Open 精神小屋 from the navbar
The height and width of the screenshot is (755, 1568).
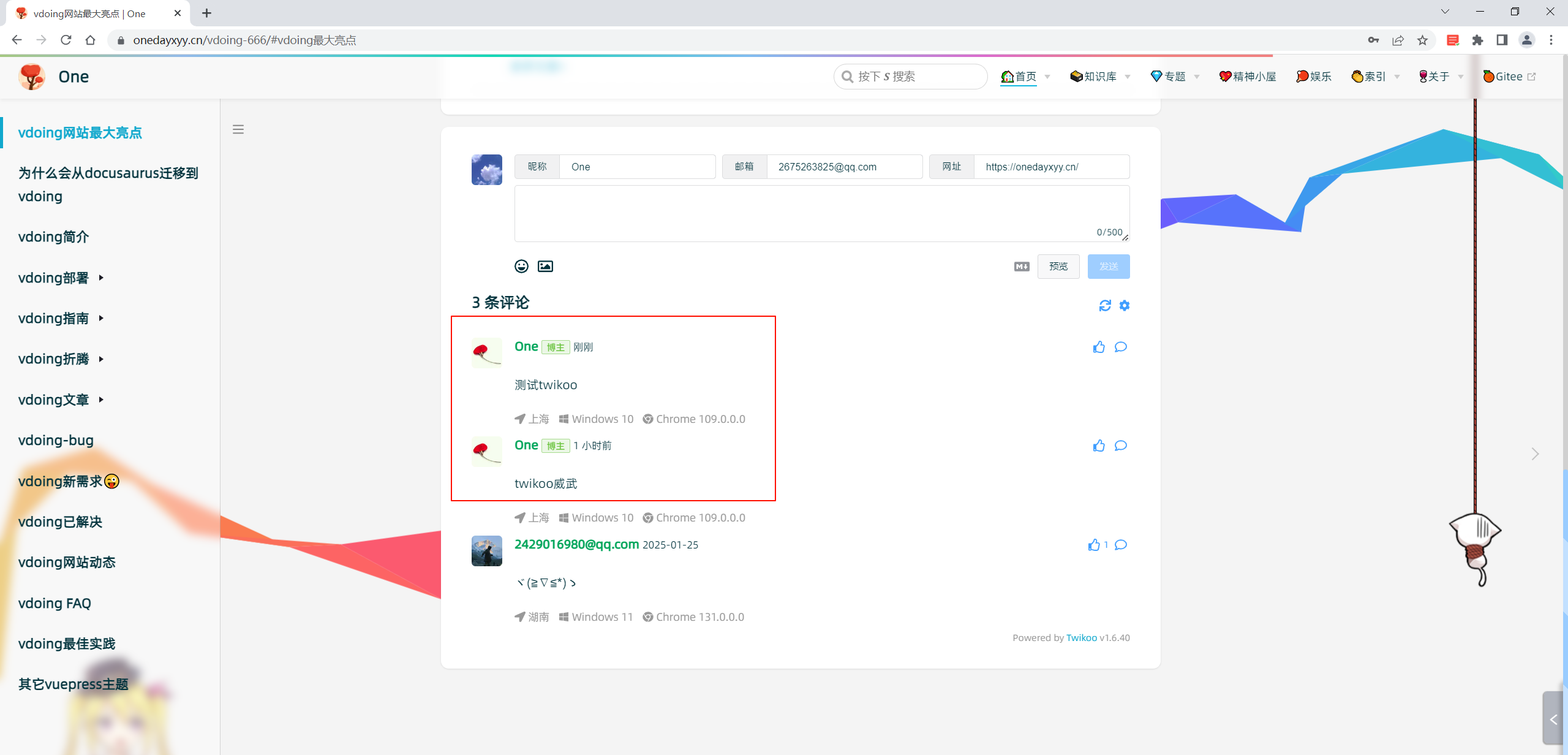tap(1247, 77)
